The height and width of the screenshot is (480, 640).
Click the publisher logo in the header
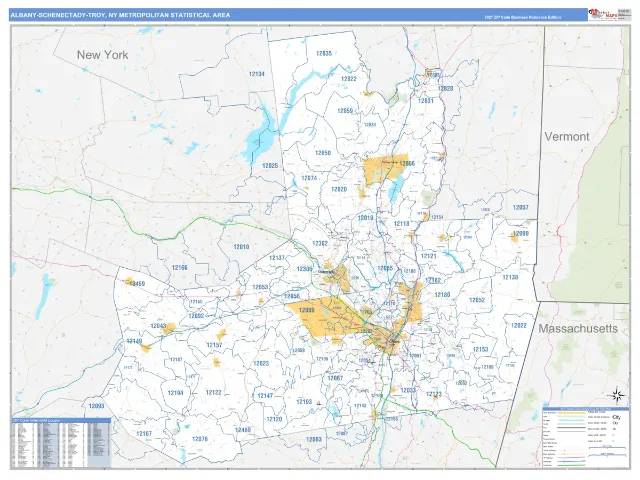pos(602,15)
